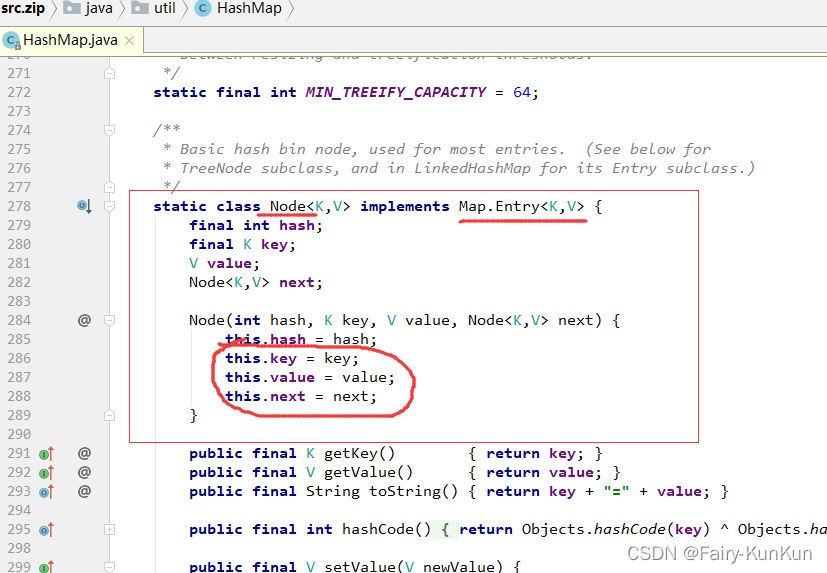Click the implements gutter icon on line 299
The height and width of the screenshot is (573, 827).
coord(46,567)
